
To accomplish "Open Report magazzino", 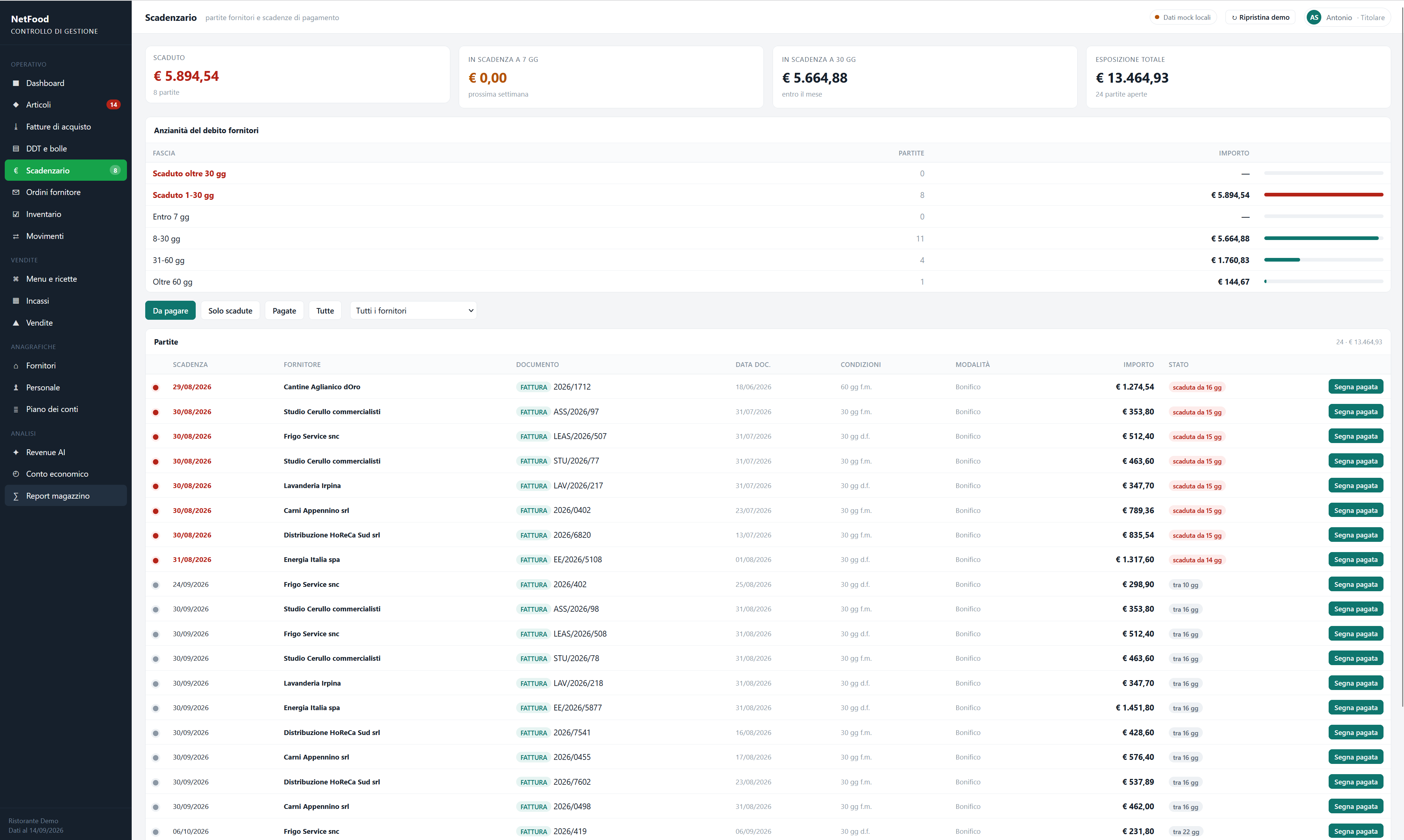I will [65, 496].
